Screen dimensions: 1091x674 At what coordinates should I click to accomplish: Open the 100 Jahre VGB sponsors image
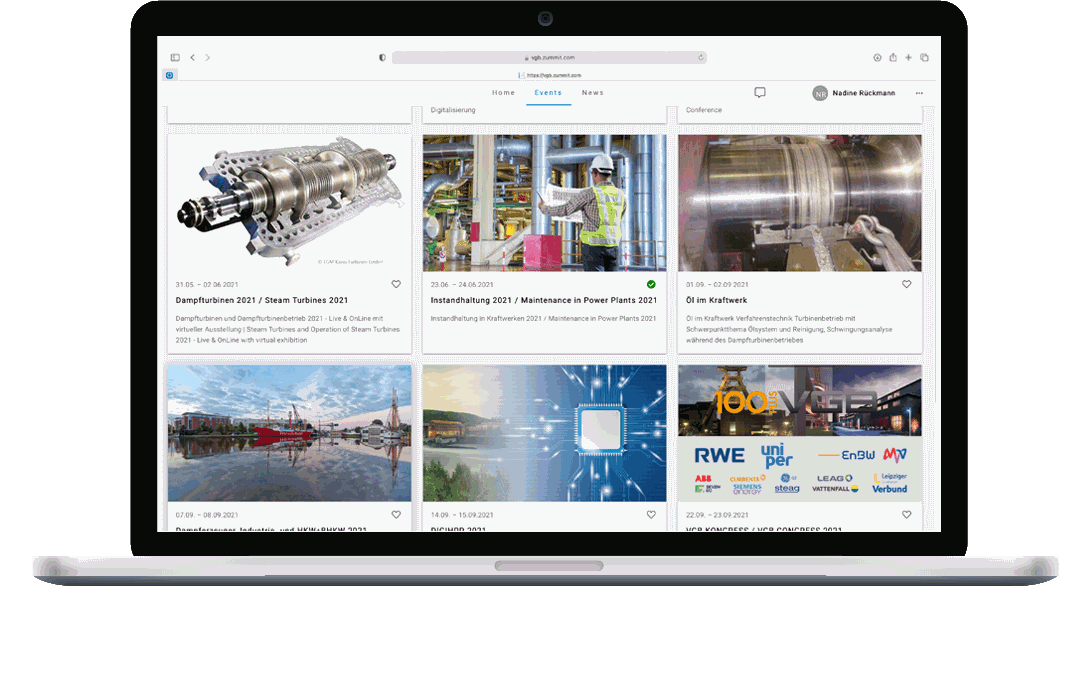[800, 433]
